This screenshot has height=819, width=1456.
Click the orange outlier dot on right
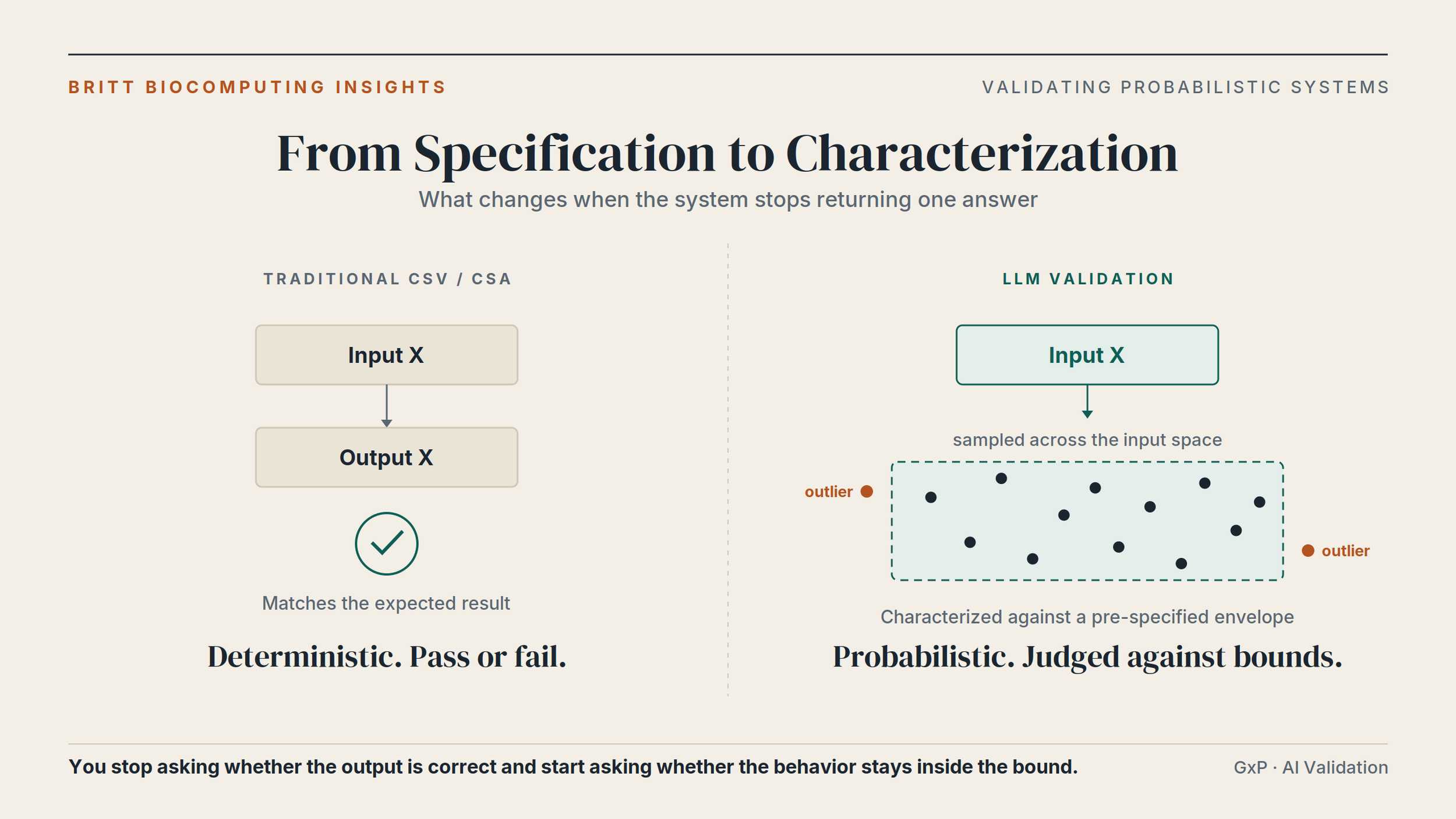(x=1308, y=550)
